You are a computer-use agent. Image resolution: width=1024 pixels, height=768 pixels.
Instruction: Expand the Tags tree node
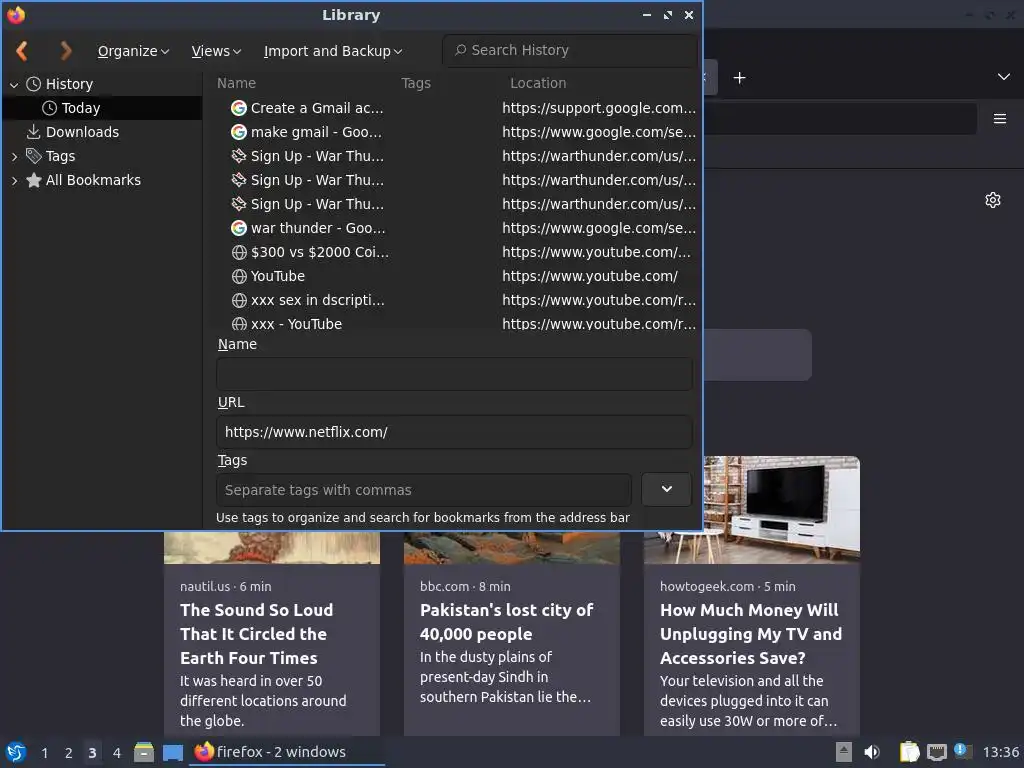(14, 157)
